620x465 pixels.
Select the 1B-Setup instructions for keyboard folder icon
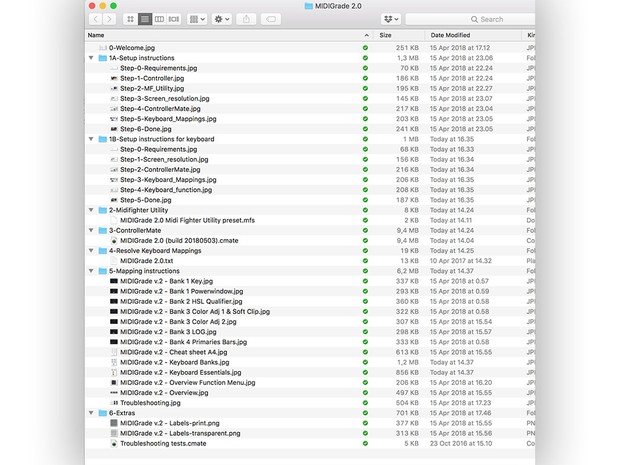pyautogui.click(x=103, y=139)
